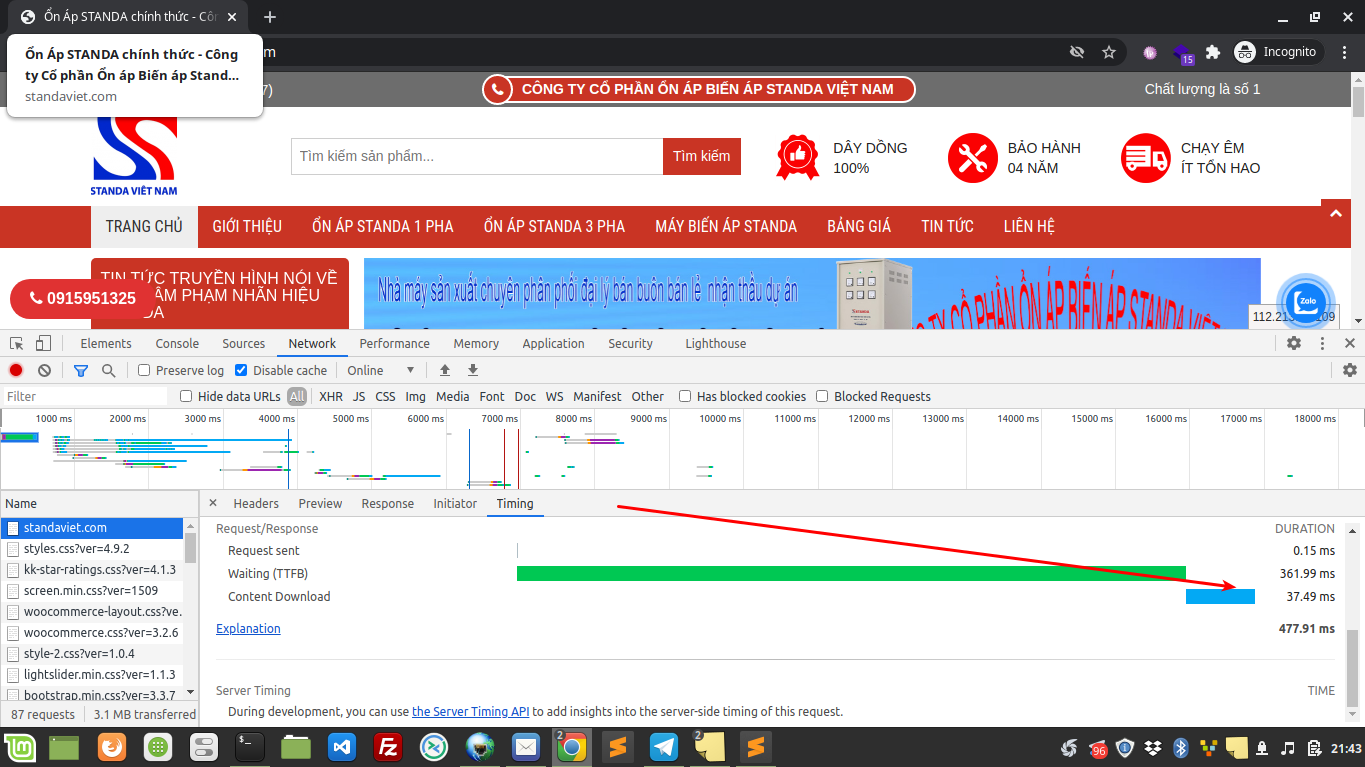Image resolution: width=1365 pixels, height=767 pixels.
Task: Bookmark this page with the star icon
Action: click(x=1108, y=52)
